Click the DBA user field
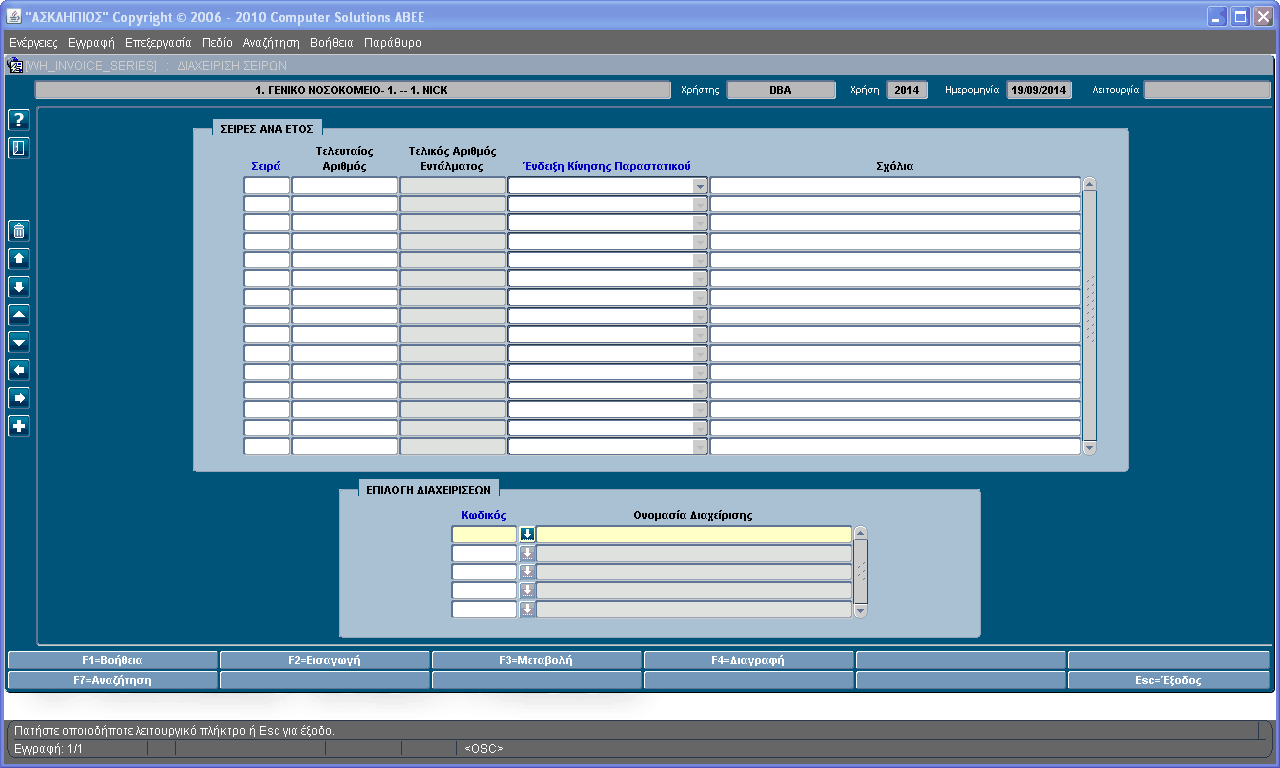Screen dimensions: 1280x768 point(781,90)
